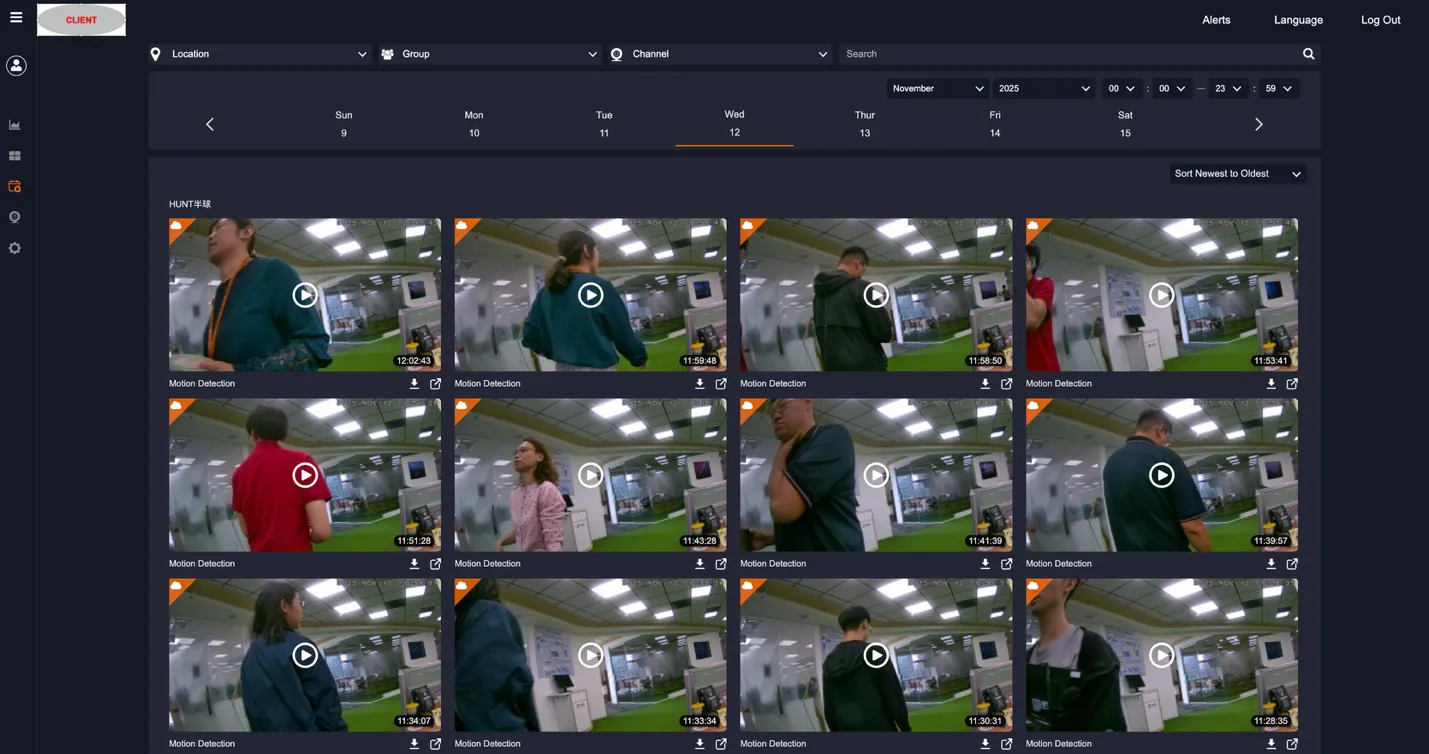Open the Alerts menu

(1216, 19)
